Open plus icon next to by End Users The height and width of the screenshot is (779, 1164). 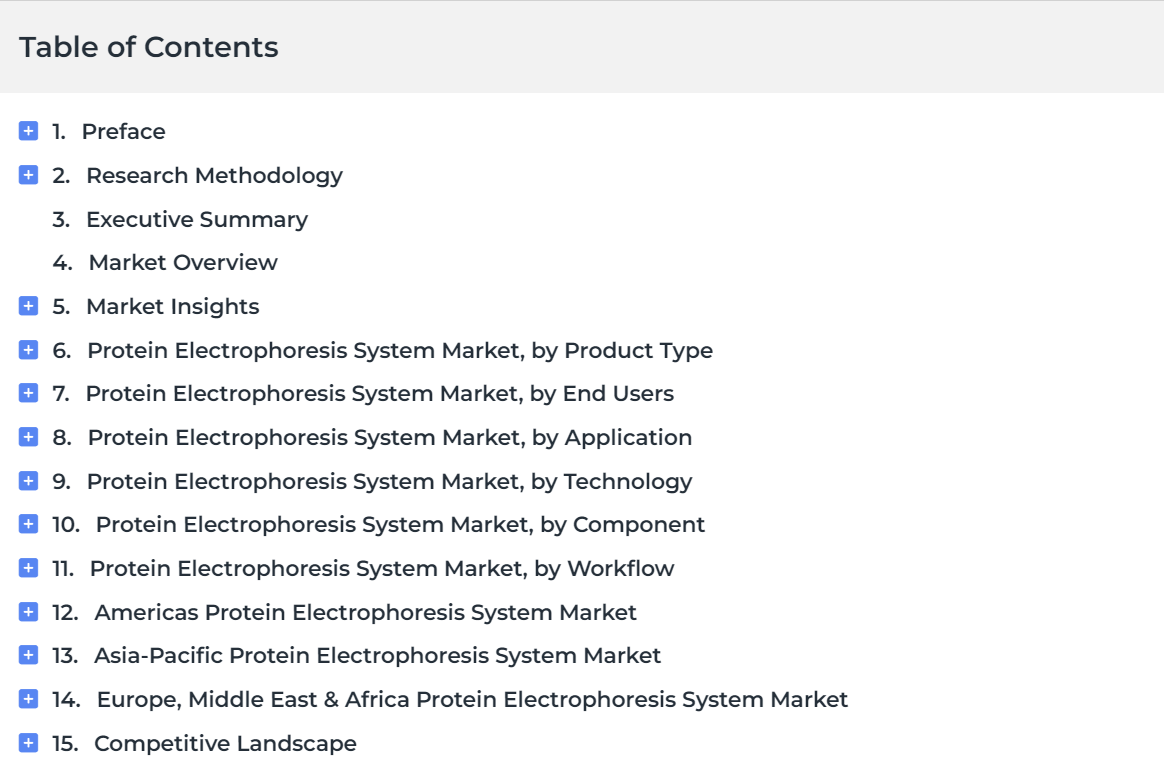(28, 393)
